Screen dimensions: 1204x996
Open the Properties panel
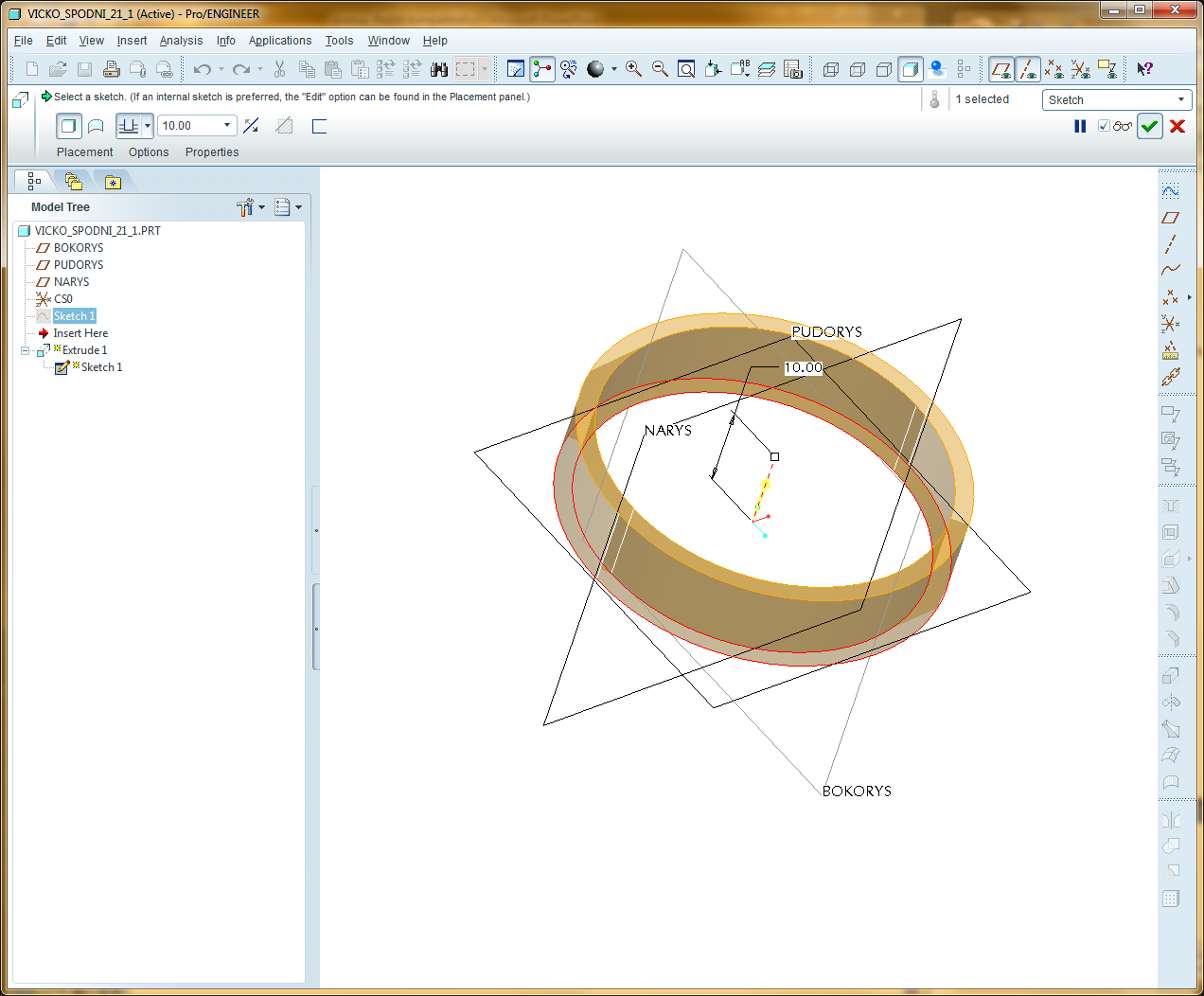pos(212,152)
